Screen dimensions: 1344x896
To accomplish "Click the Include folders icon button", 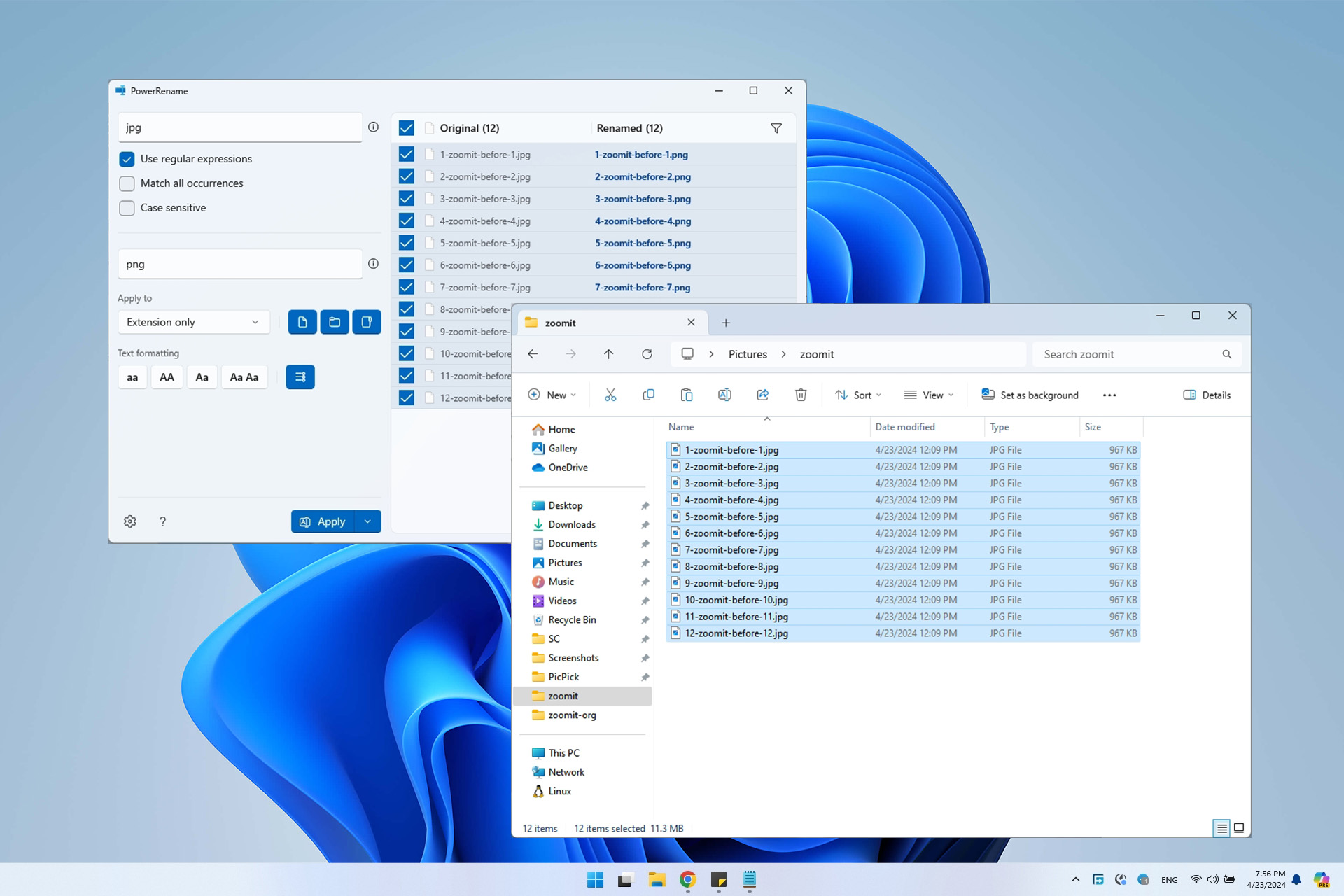I will click(x=335, y=322).
